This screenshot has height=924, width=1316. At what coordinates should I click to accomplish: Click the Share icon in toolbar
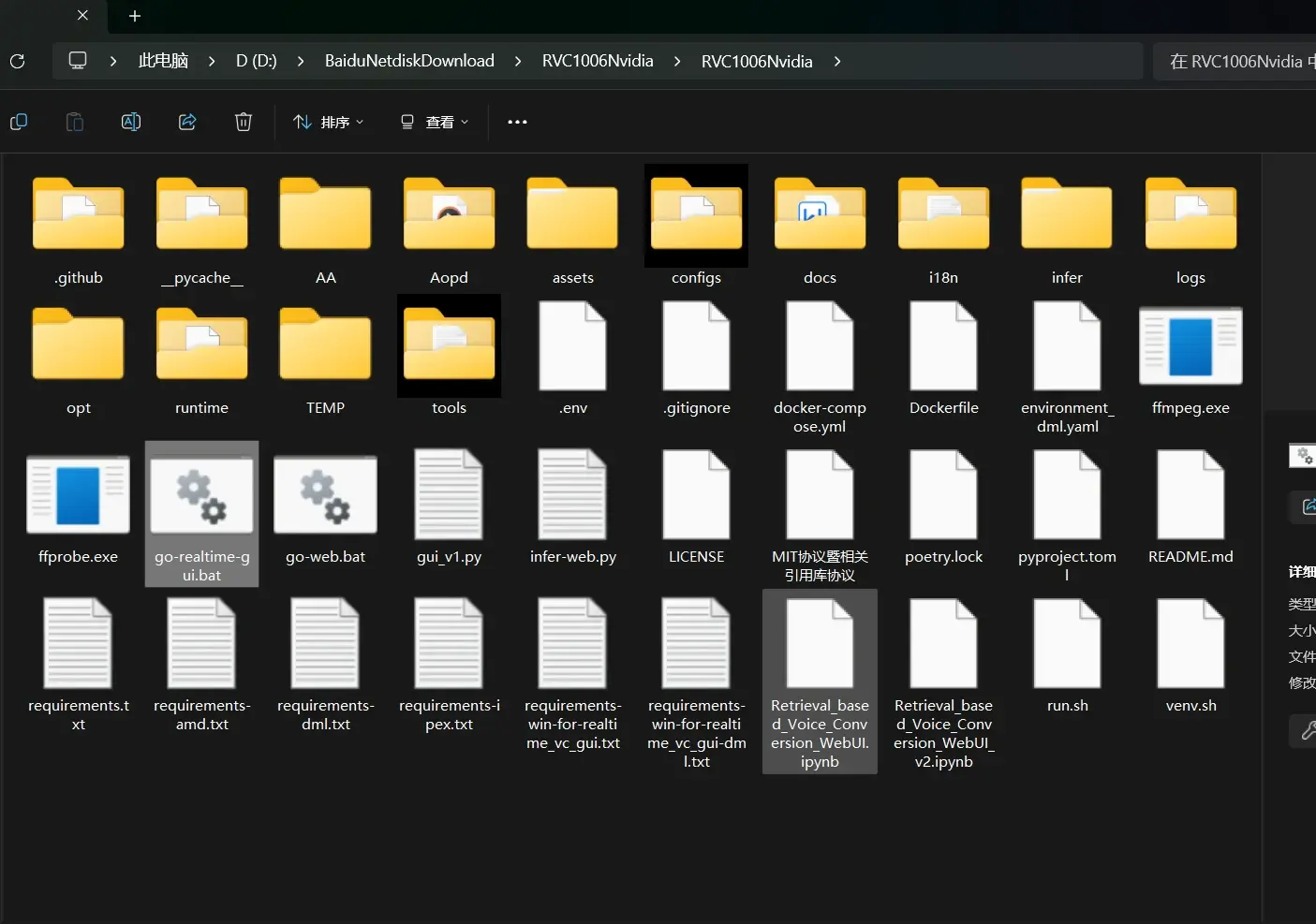coord(187,122)
